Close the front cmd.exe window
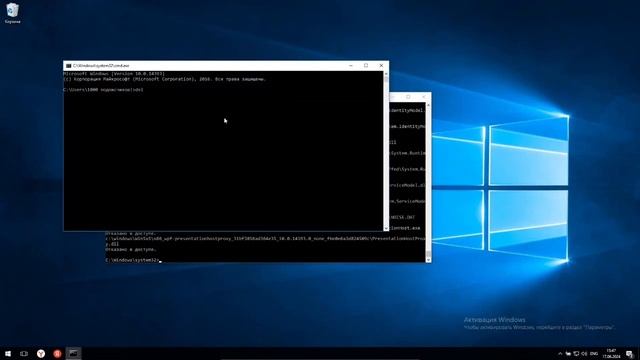Viewport: 640px width, 360px height. coord(381,65)
